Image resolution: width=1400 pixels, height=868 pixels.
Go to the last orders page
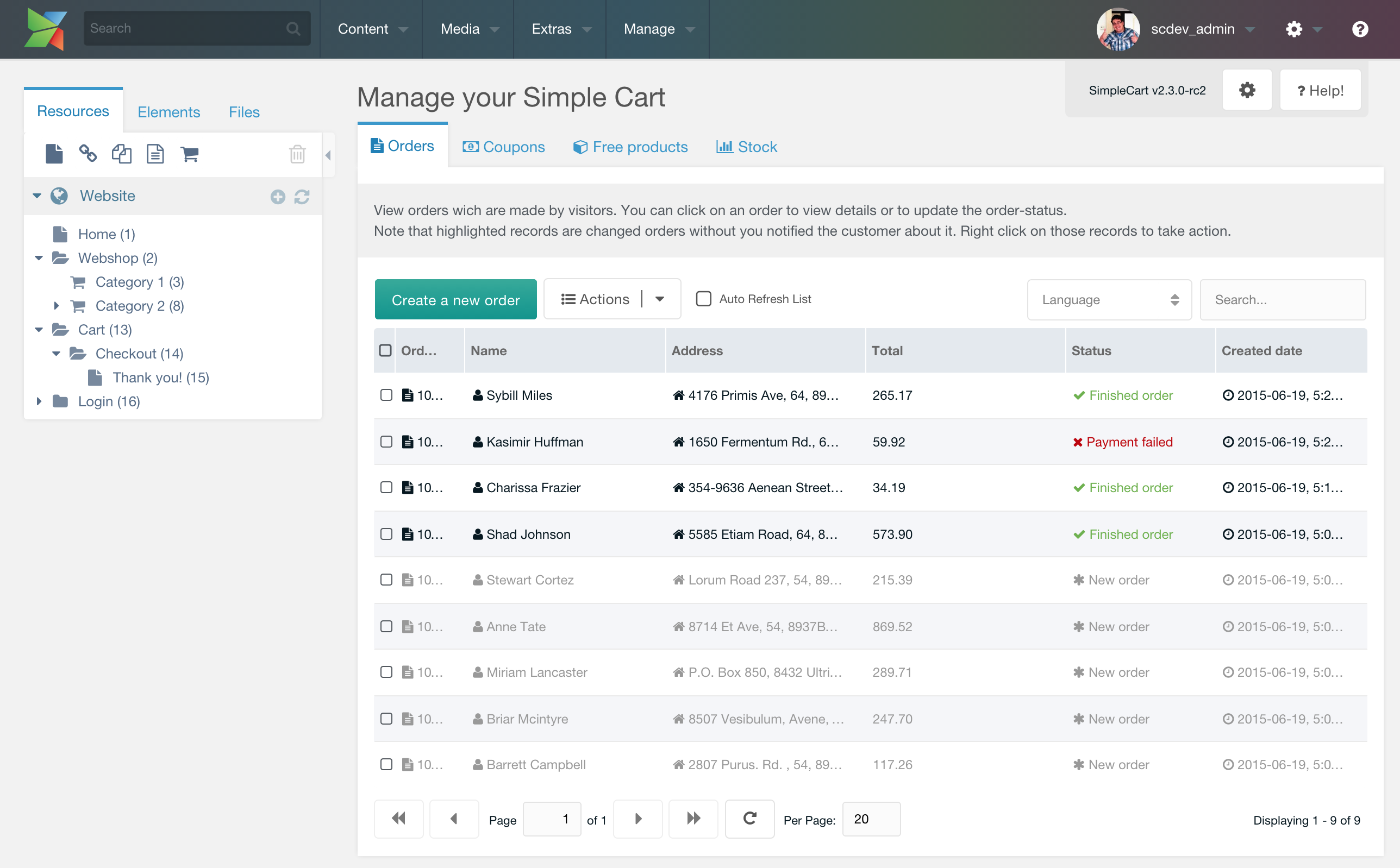693,819
